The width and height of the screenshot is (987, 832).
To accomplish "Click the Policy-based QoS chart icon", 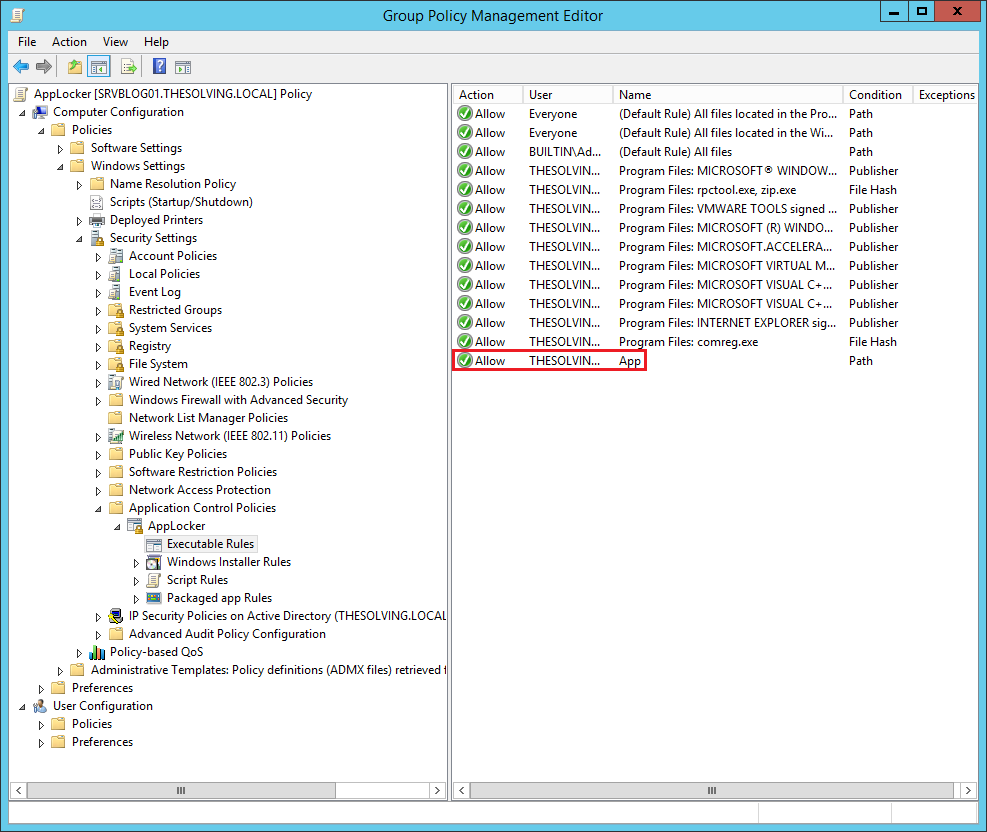I will pos(97,652).
